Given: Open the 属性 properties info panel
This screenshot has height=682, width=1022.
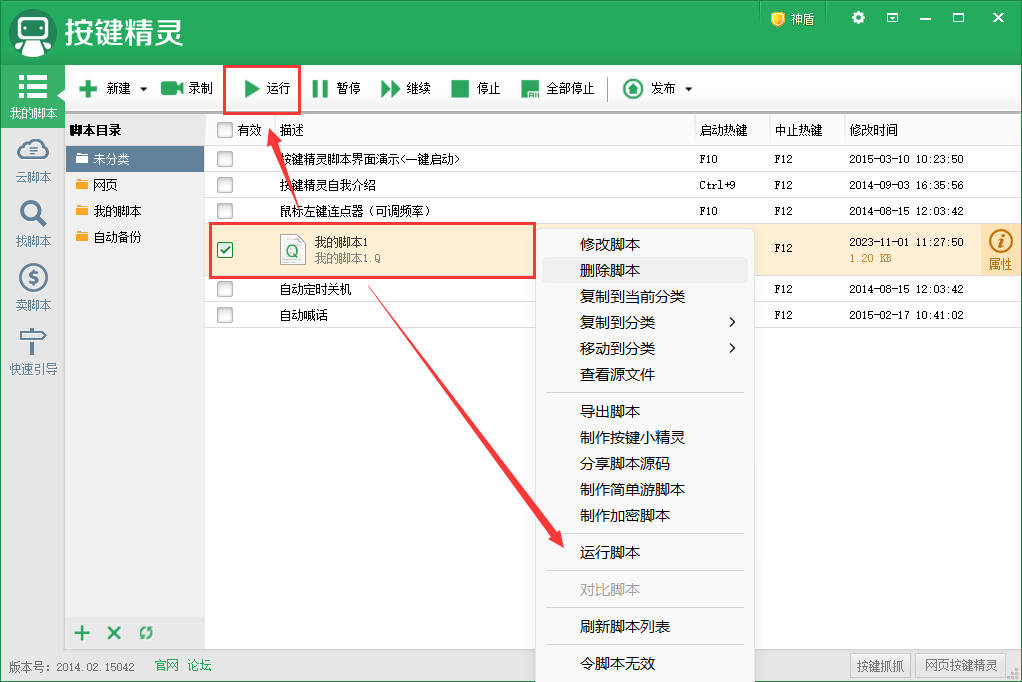Looking at the screenshot, I should tap(1000, 250).
